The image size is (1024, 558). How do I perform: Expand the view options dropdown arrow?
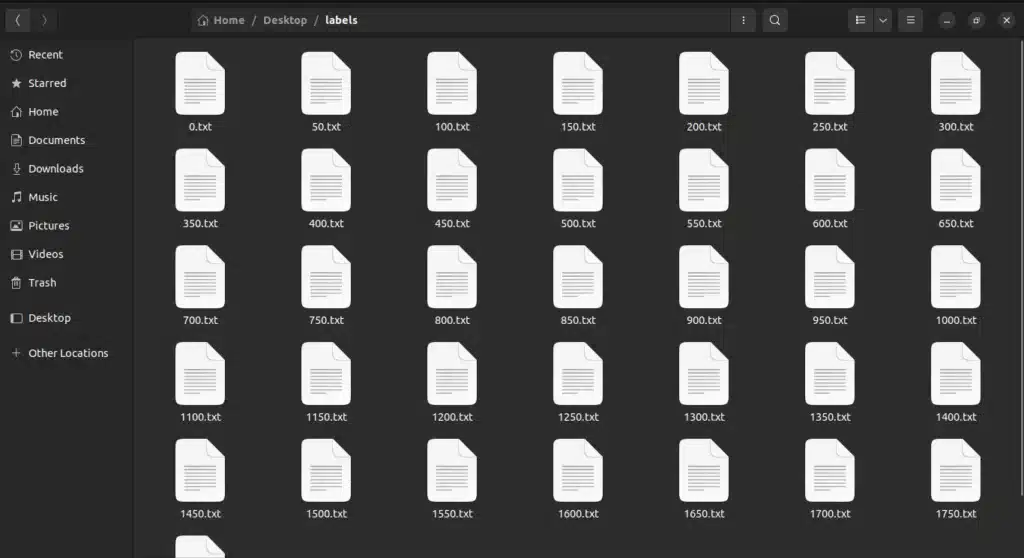(x=882, y=20)
